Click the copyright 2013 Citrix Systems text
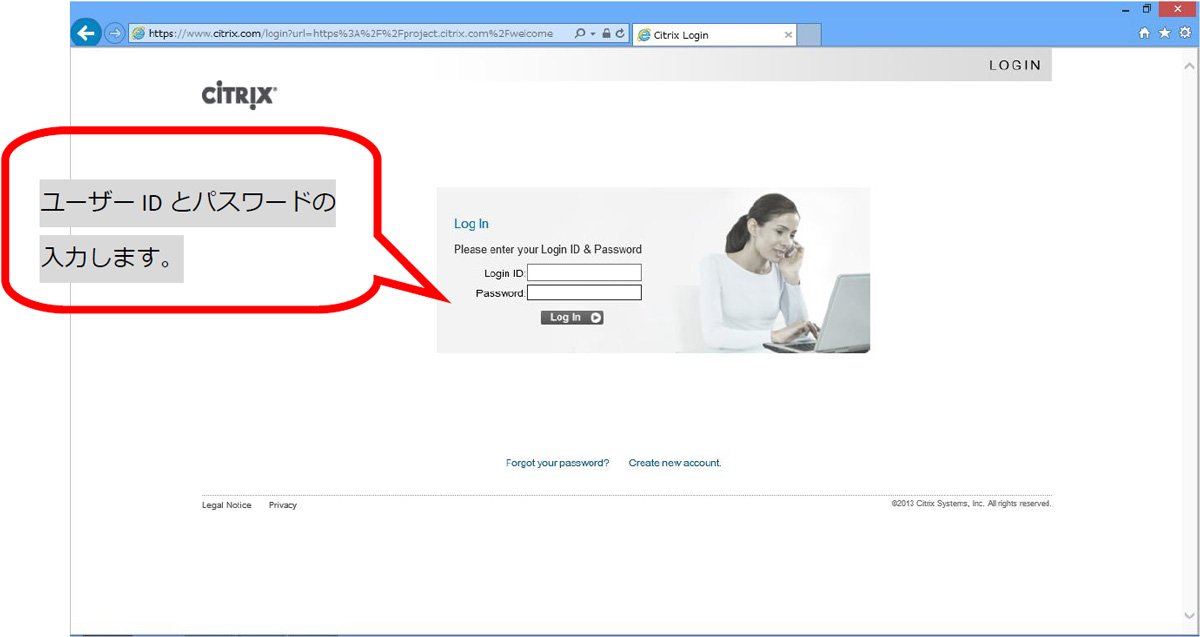Image resolution: width=1200 pixels, height=637 pixels. point(971,504)
